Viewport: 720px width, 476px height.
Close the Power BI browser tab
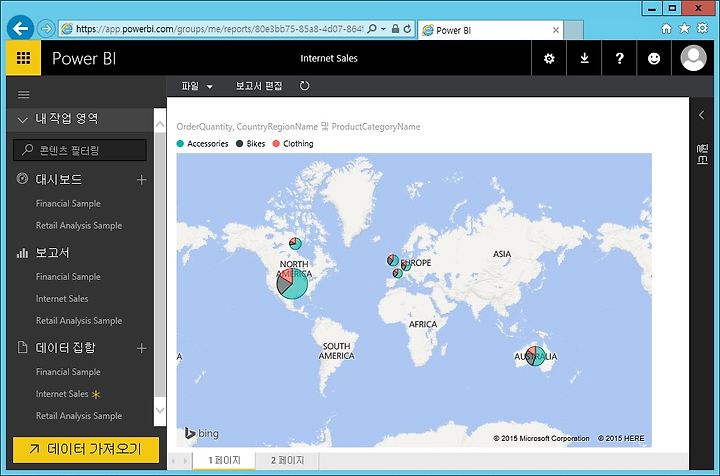click(556, 30)
